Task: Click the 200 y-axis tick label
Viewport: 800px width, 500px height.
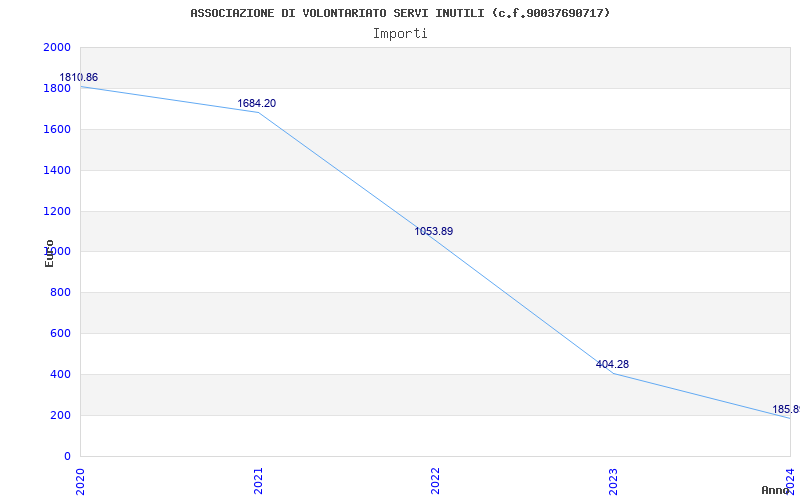Action: [x=60, y=415]
